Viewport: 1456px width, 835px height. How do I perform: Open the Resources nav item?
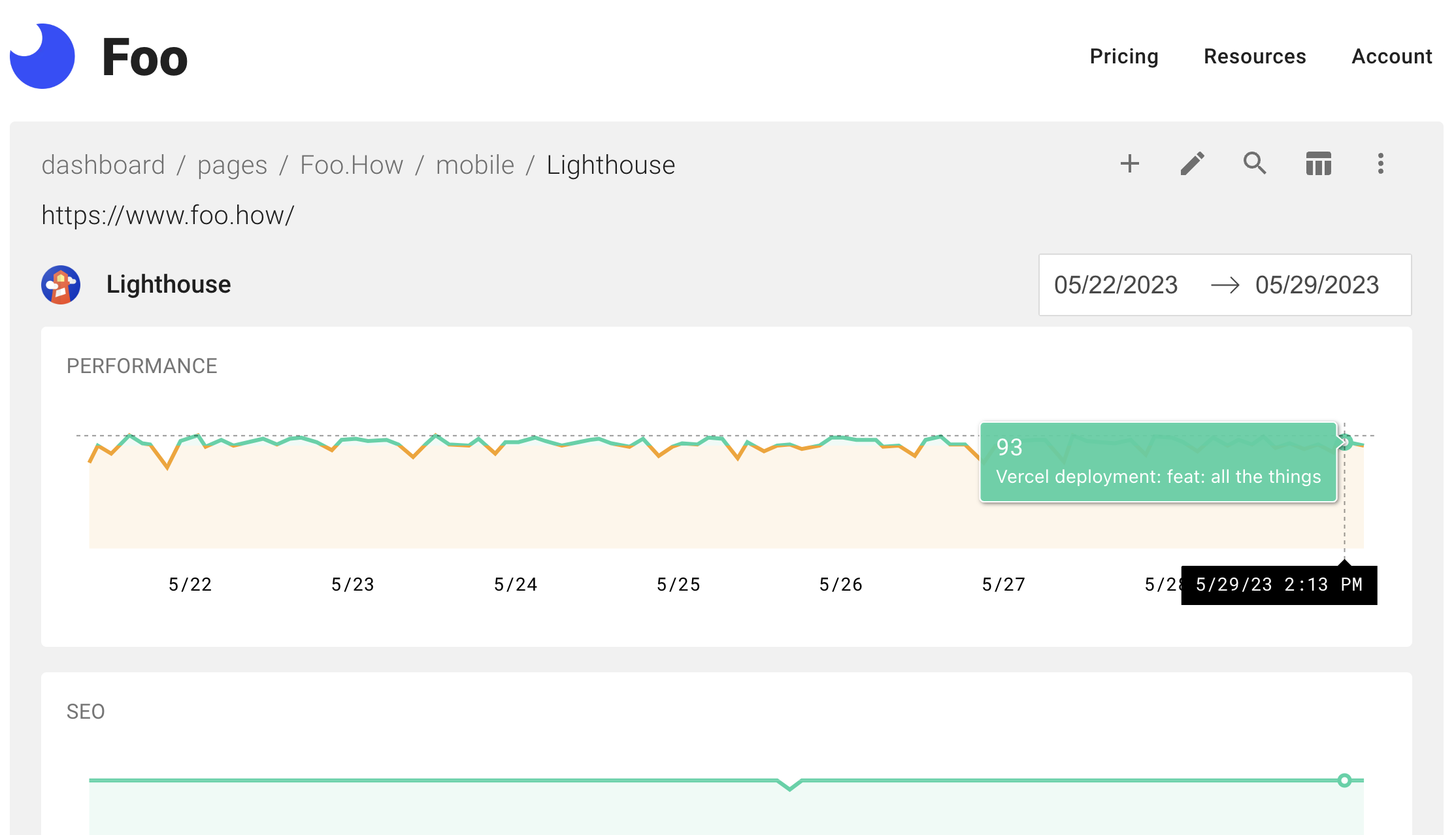[x=1255, y=57]
